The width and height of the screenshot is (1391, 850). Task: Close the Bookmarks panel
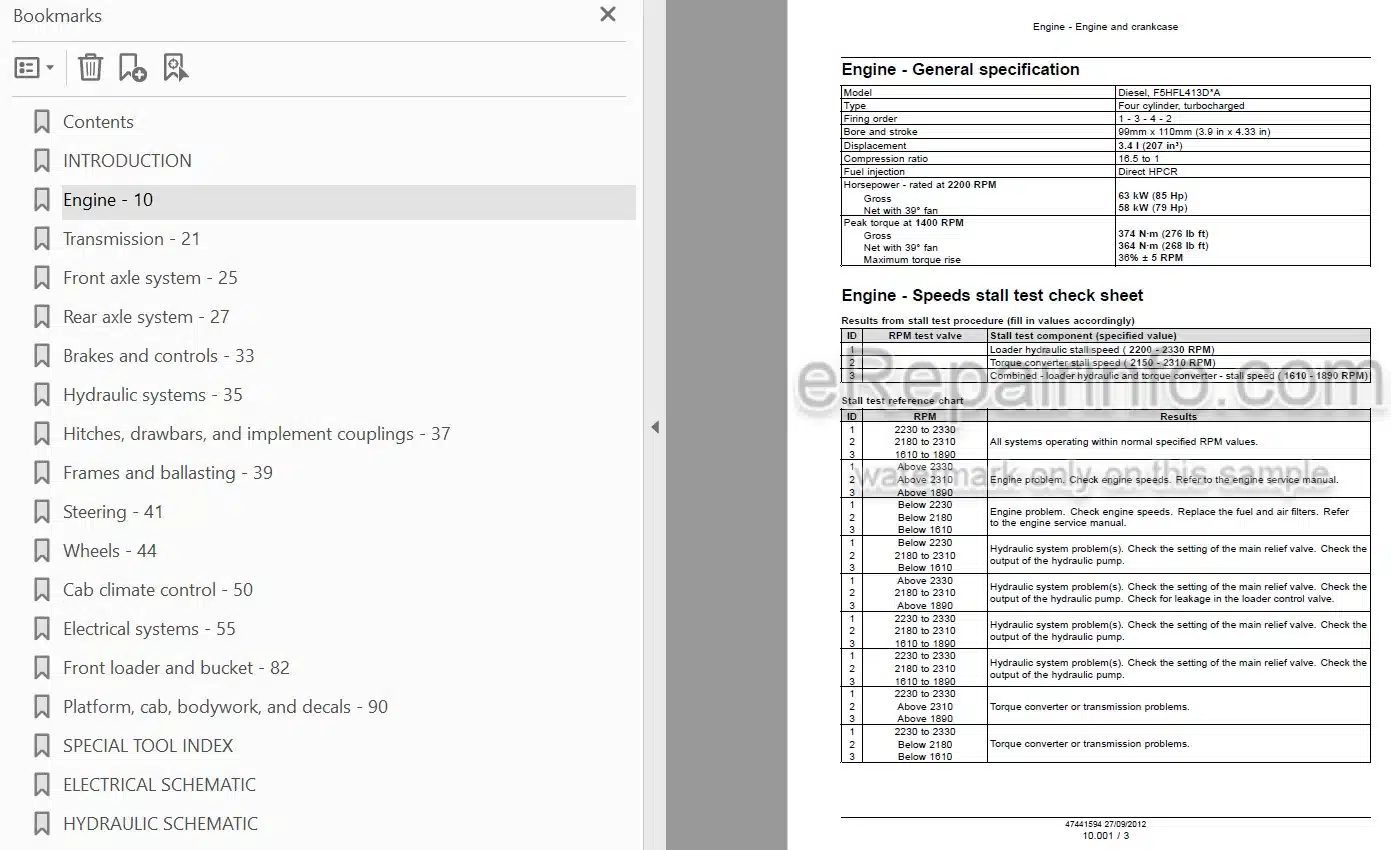pyautogui.click(x=607, y=15)
